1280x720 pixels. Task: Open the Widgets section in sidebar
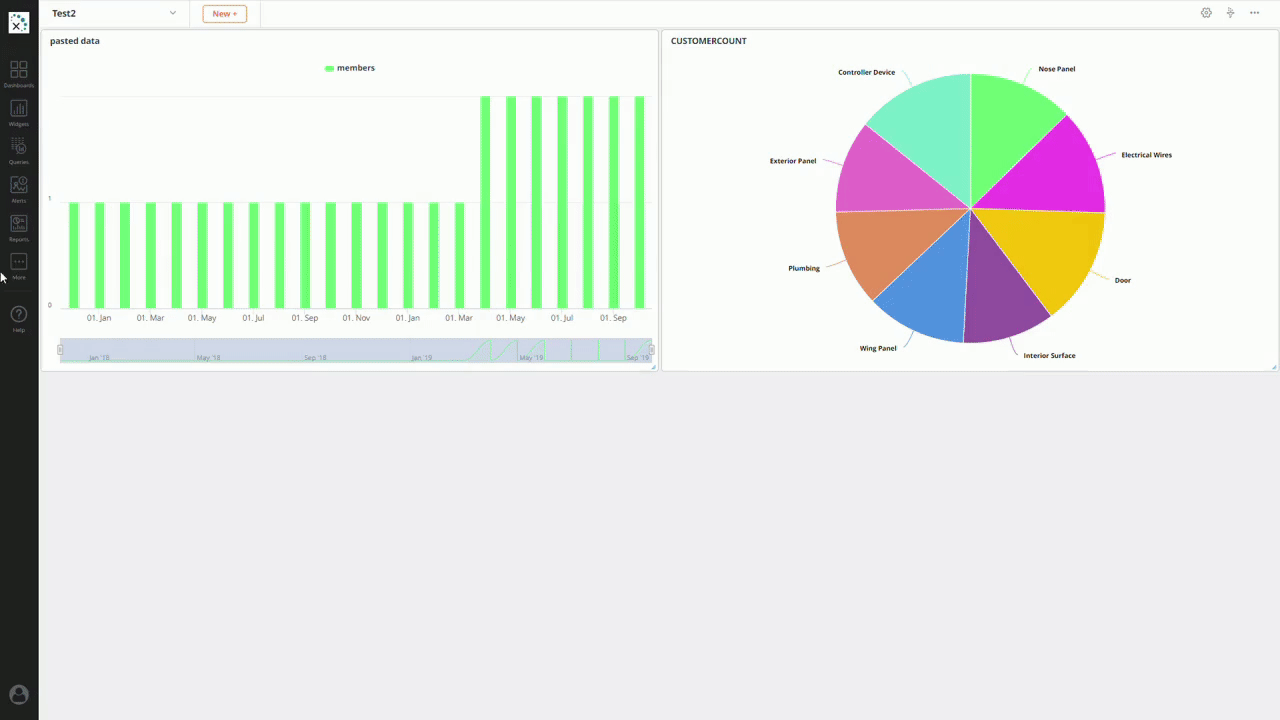[19, 110]
